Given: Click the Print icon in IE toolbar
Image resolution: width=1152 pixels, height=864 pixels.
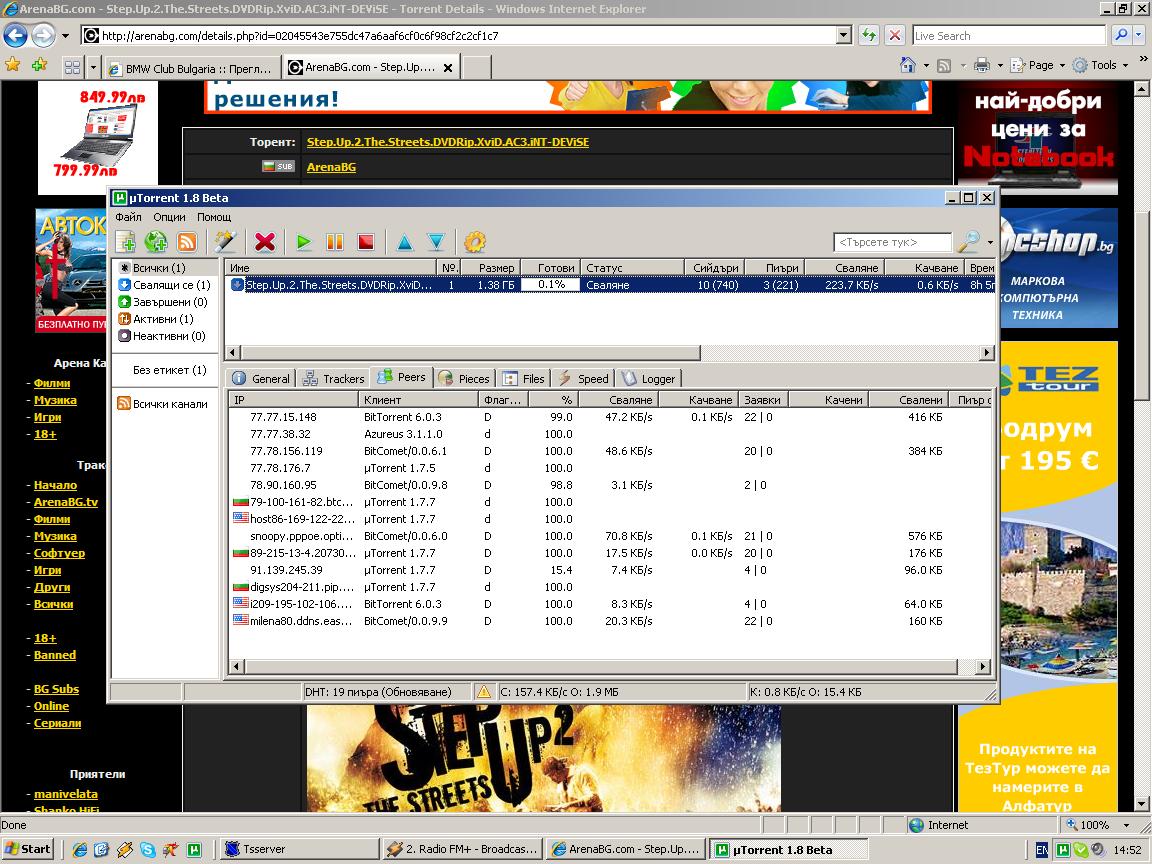Looking at the screenshot, I should pos(982,65).
